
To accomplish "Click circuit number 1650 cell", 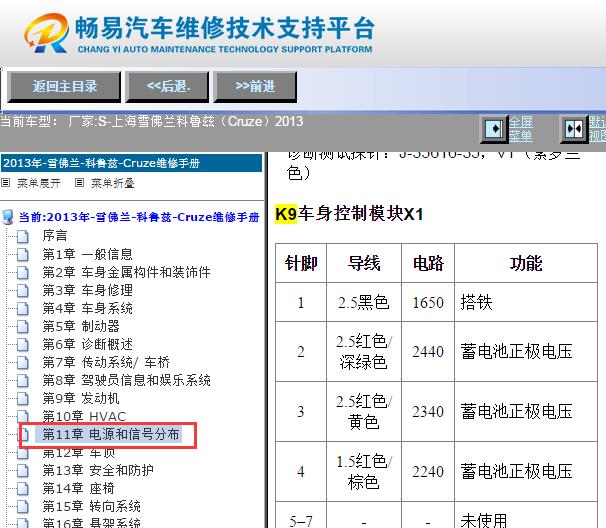I will 428,302.
